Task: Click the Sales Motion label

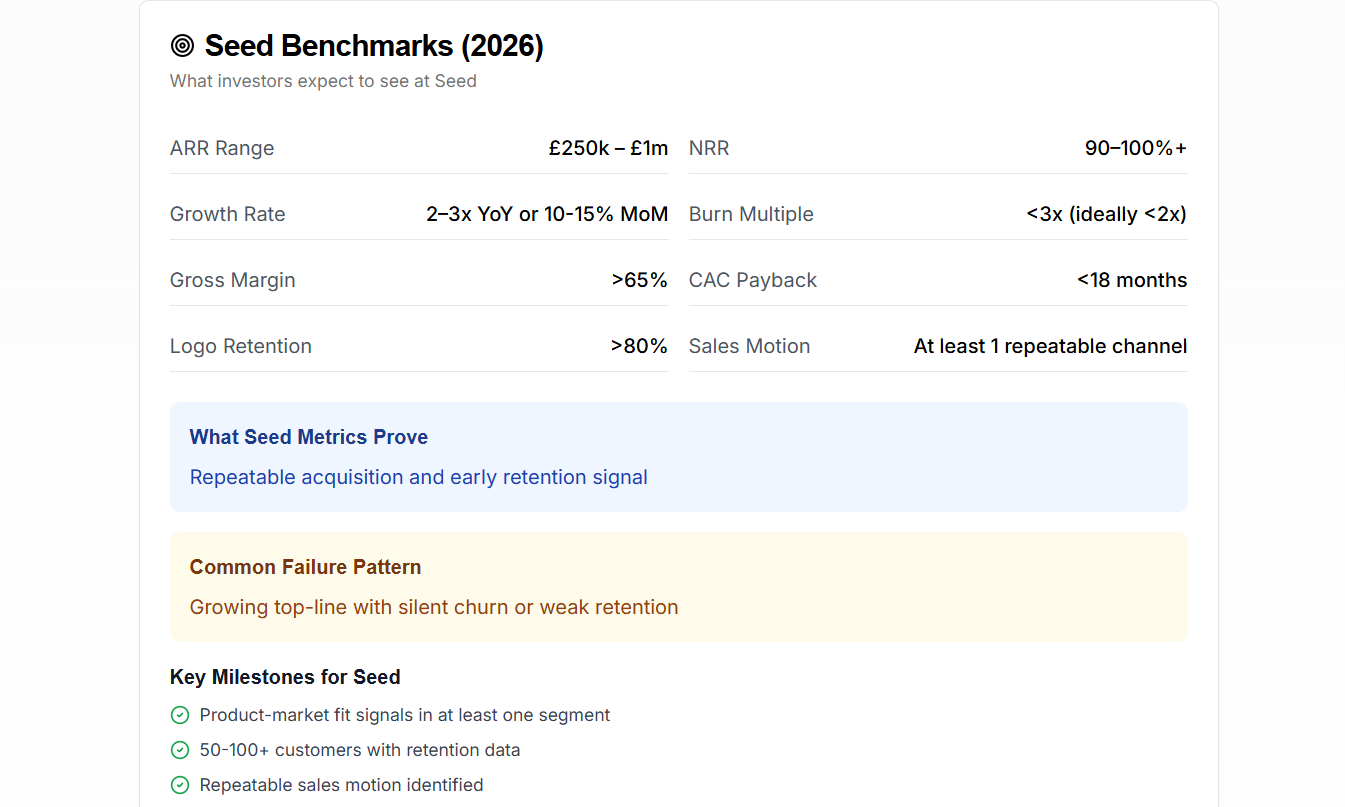Action: 749,346
